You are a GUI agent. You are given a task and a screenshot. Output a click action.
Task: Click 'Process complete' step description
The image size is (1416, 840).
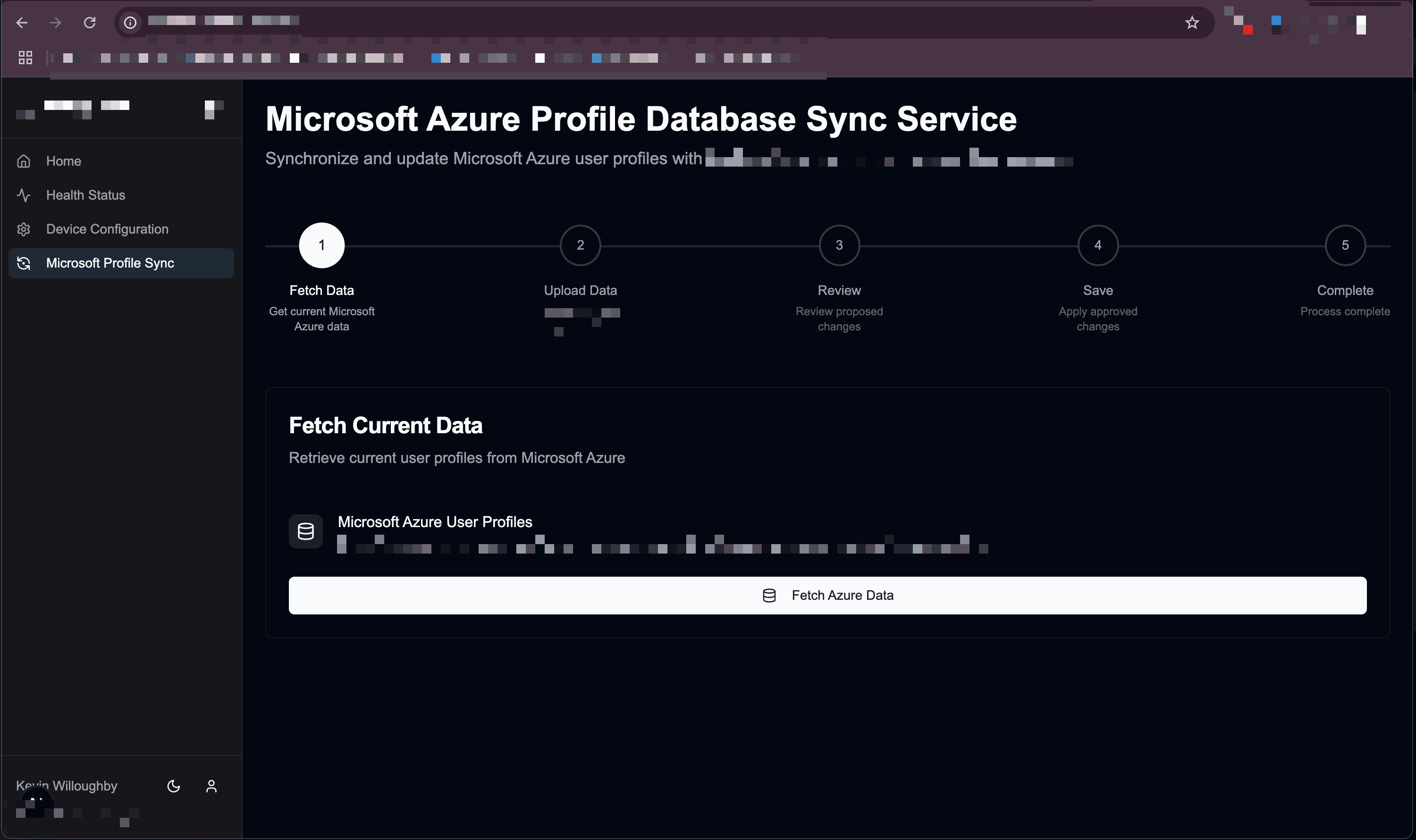[x=1345, y=311]
